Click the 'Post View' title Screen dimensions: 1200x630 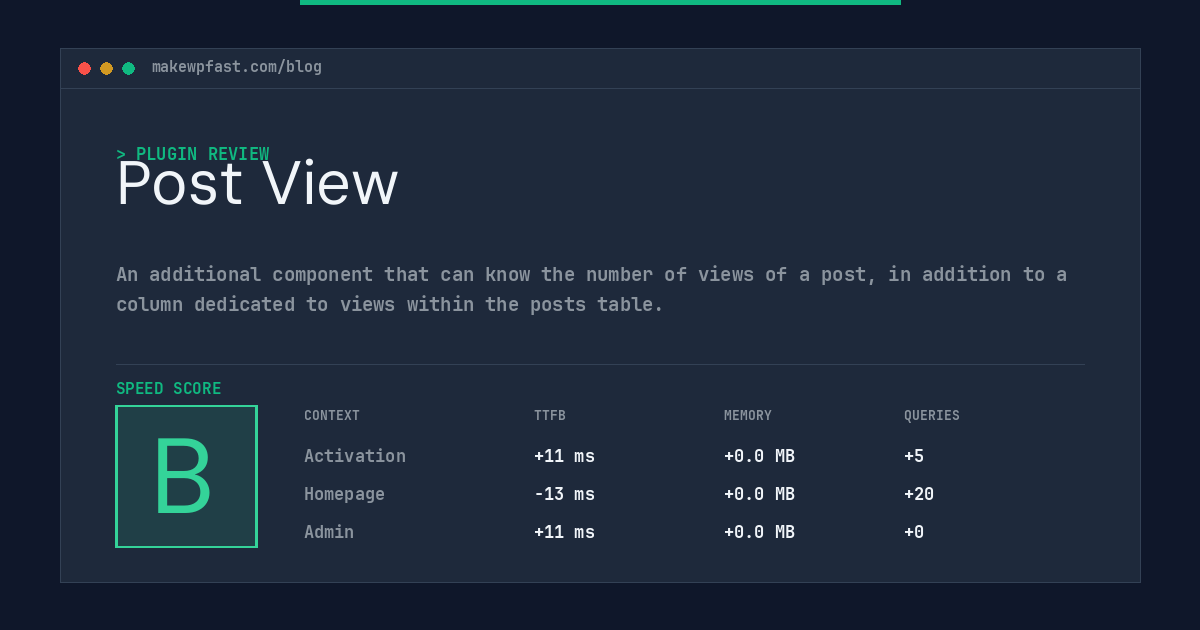[257, 184]
